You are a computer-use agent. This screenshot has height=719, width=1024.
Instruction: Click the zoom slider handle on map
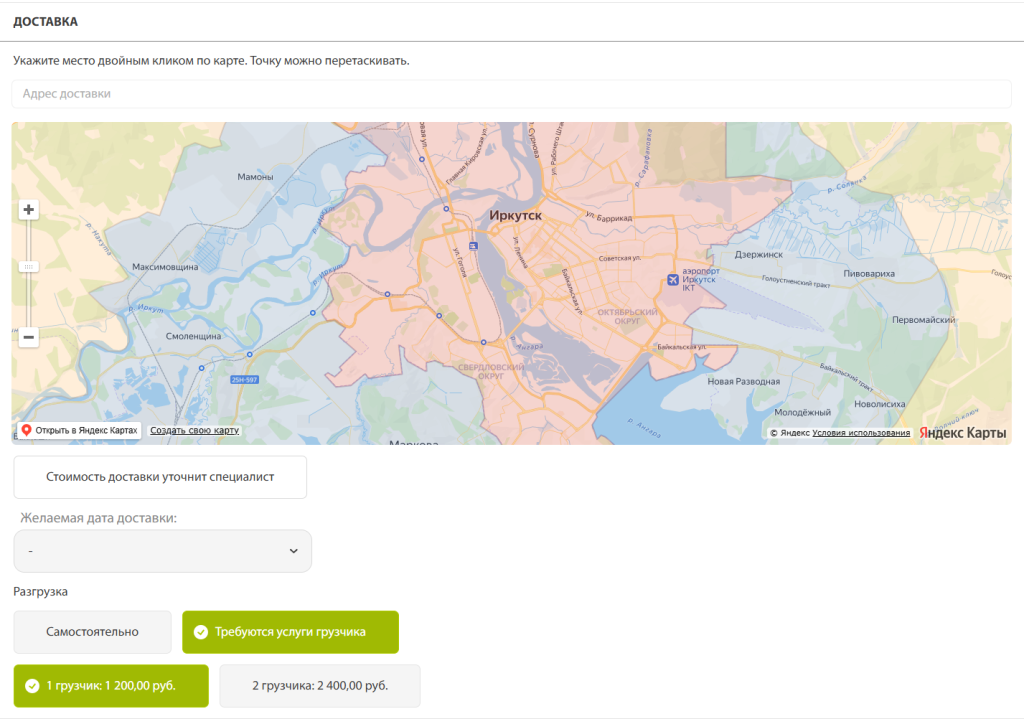tap(28, 266)
